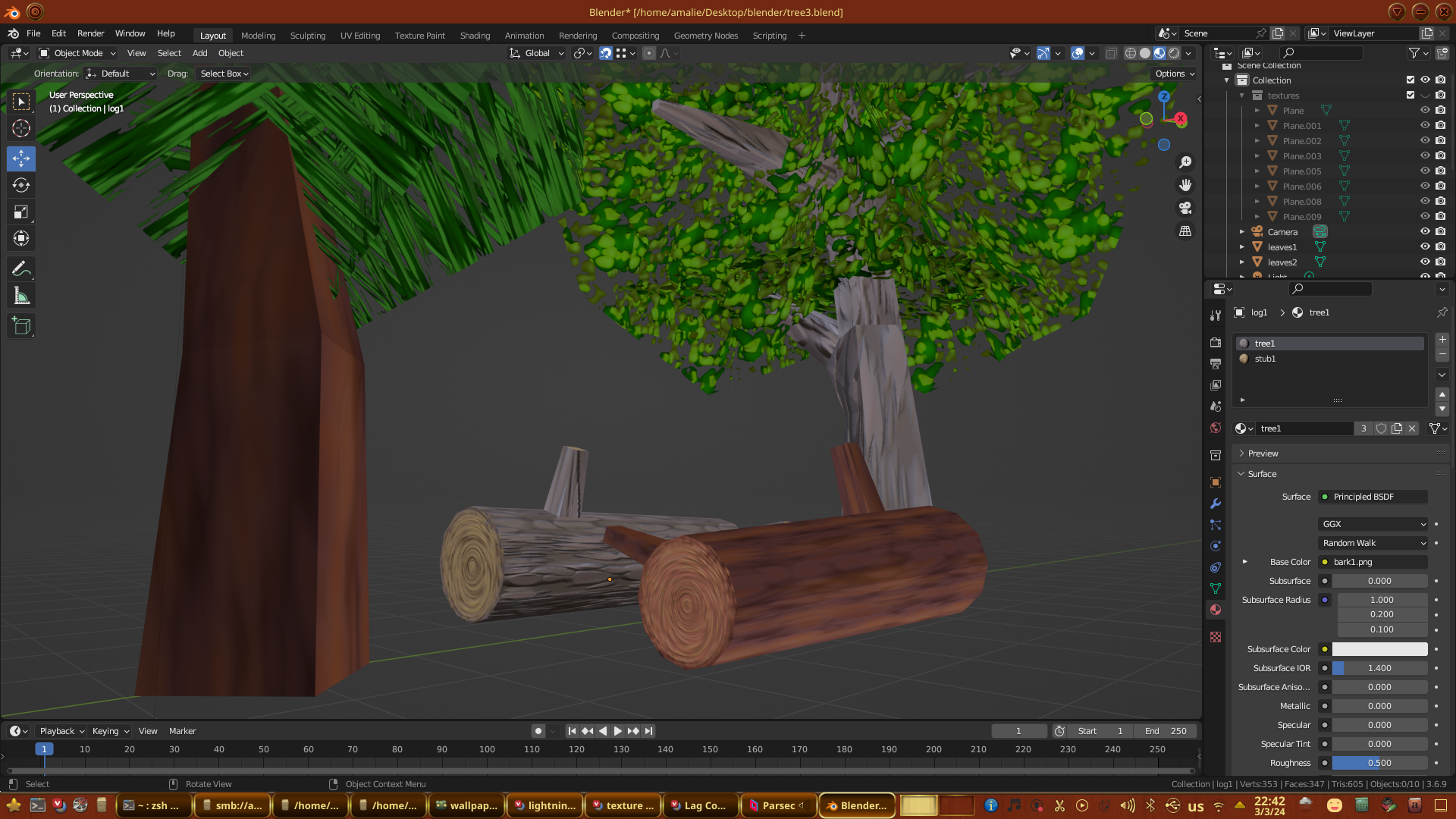Screen dimensions: 1456x819
Task: Pick the Annotate pencil tool
Action: pyautogui.click(x=21, y=269)
